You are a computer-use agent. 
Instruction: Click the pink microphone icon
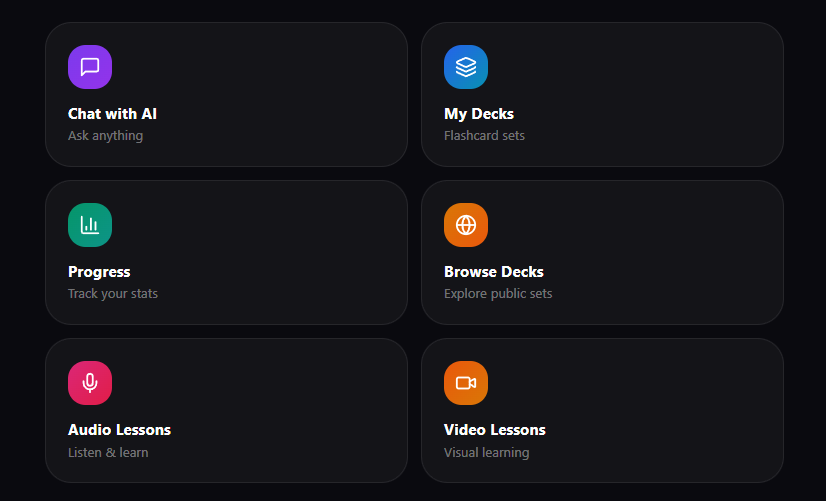pos(90,383)
